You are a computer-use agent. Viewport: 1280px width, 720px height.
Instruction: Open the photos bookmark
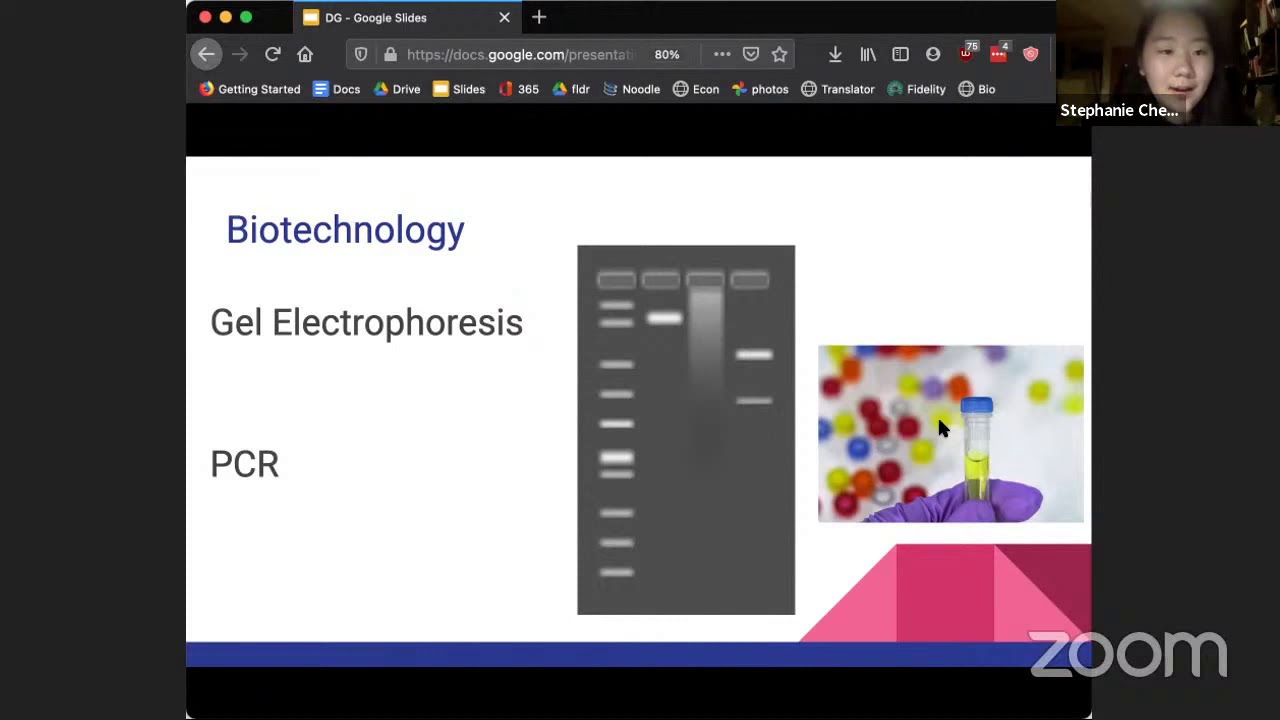coord(760,89)
